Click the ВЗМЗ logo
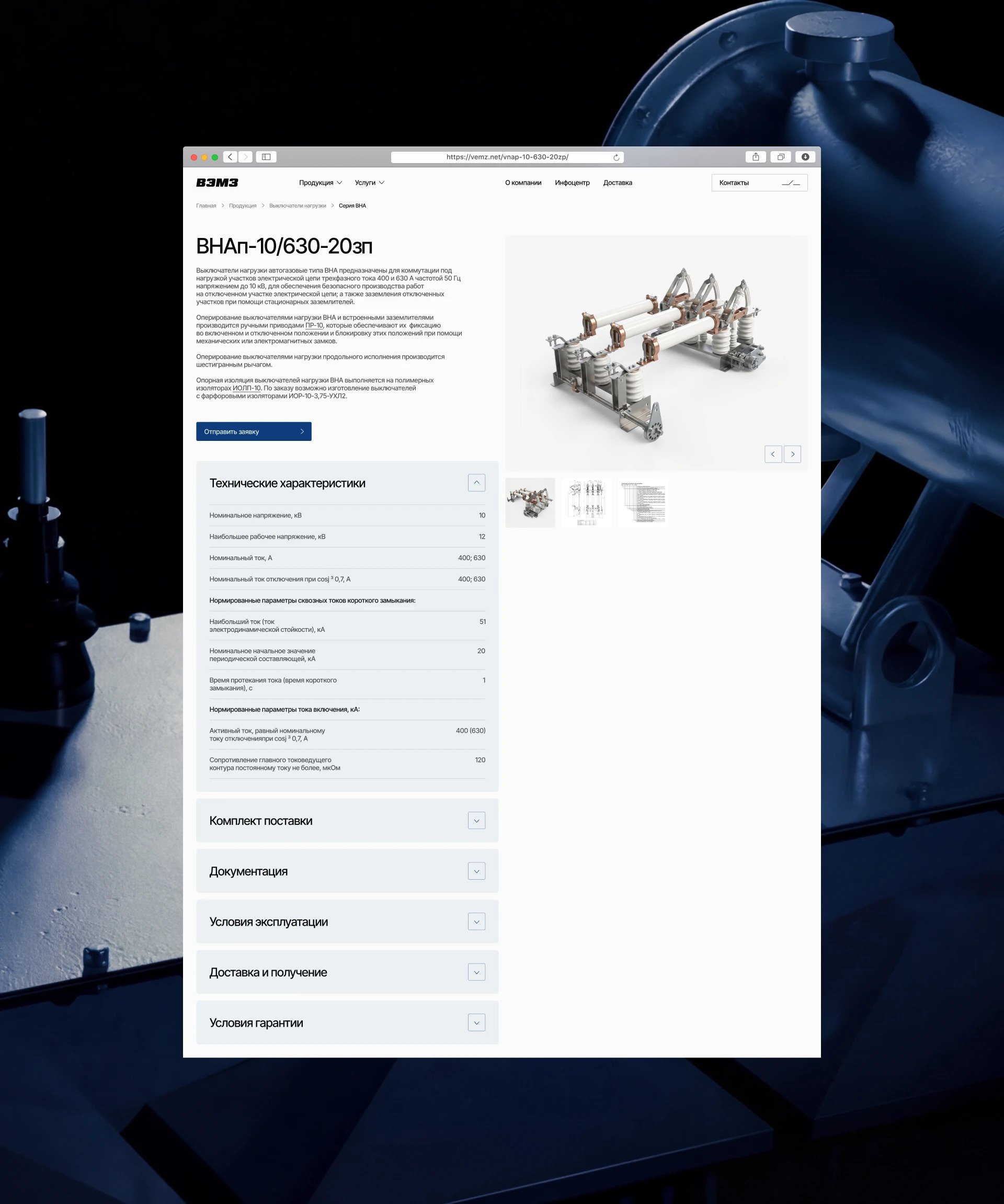 click(217, 183)
